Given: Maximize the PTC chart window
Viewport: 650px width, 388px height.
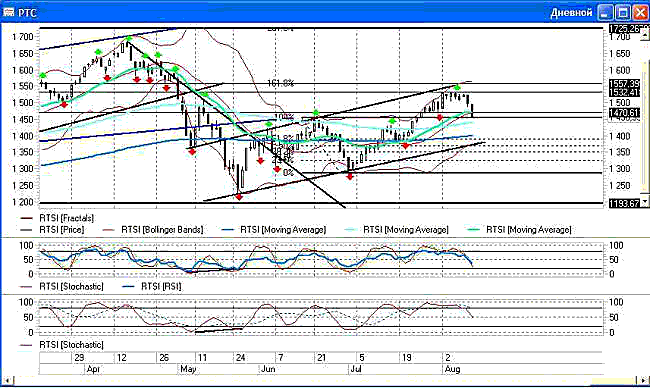Looking at the screenshot, I should (623, 13).
